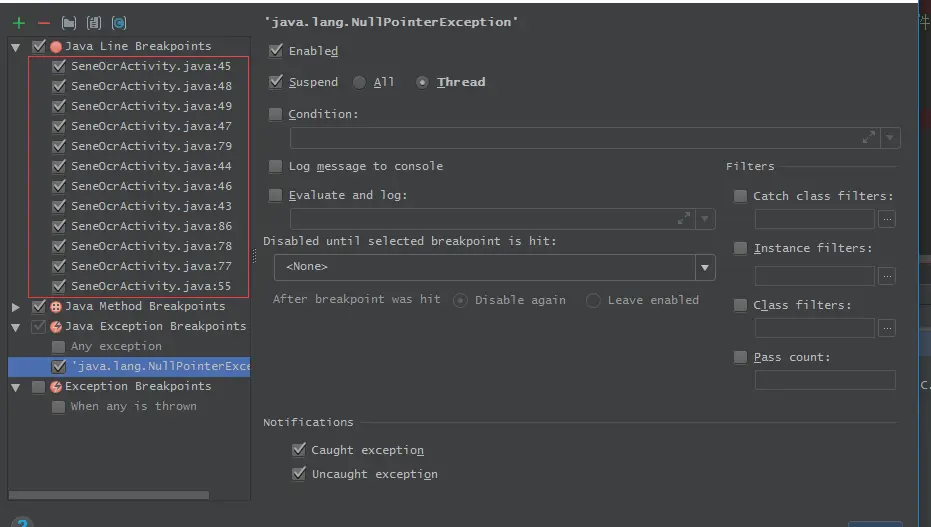931x527 pixels.
Task: Select the Any exception tree item
Action: pos(116,346)
